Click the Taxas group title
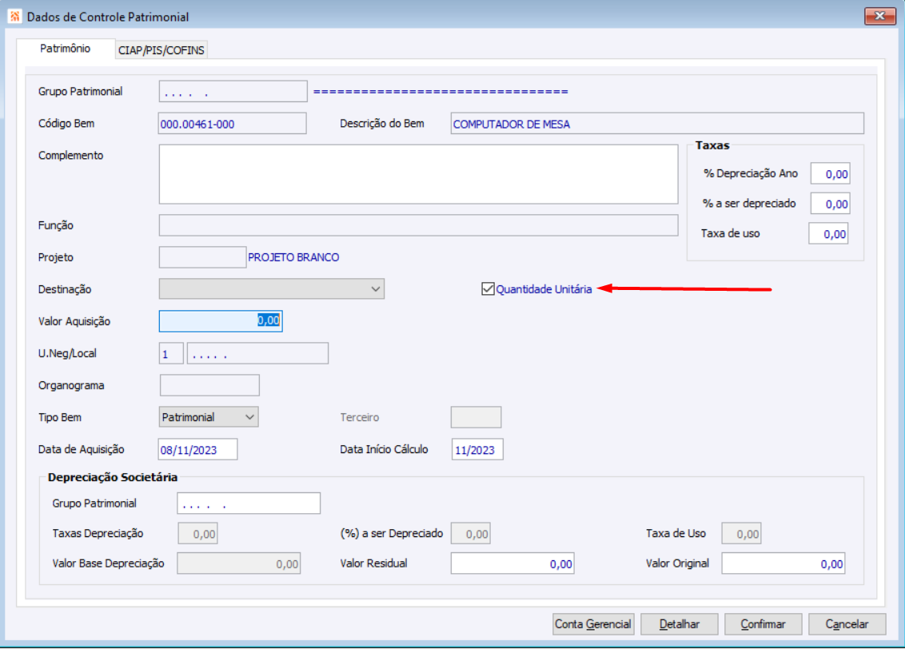 point(712,146)
